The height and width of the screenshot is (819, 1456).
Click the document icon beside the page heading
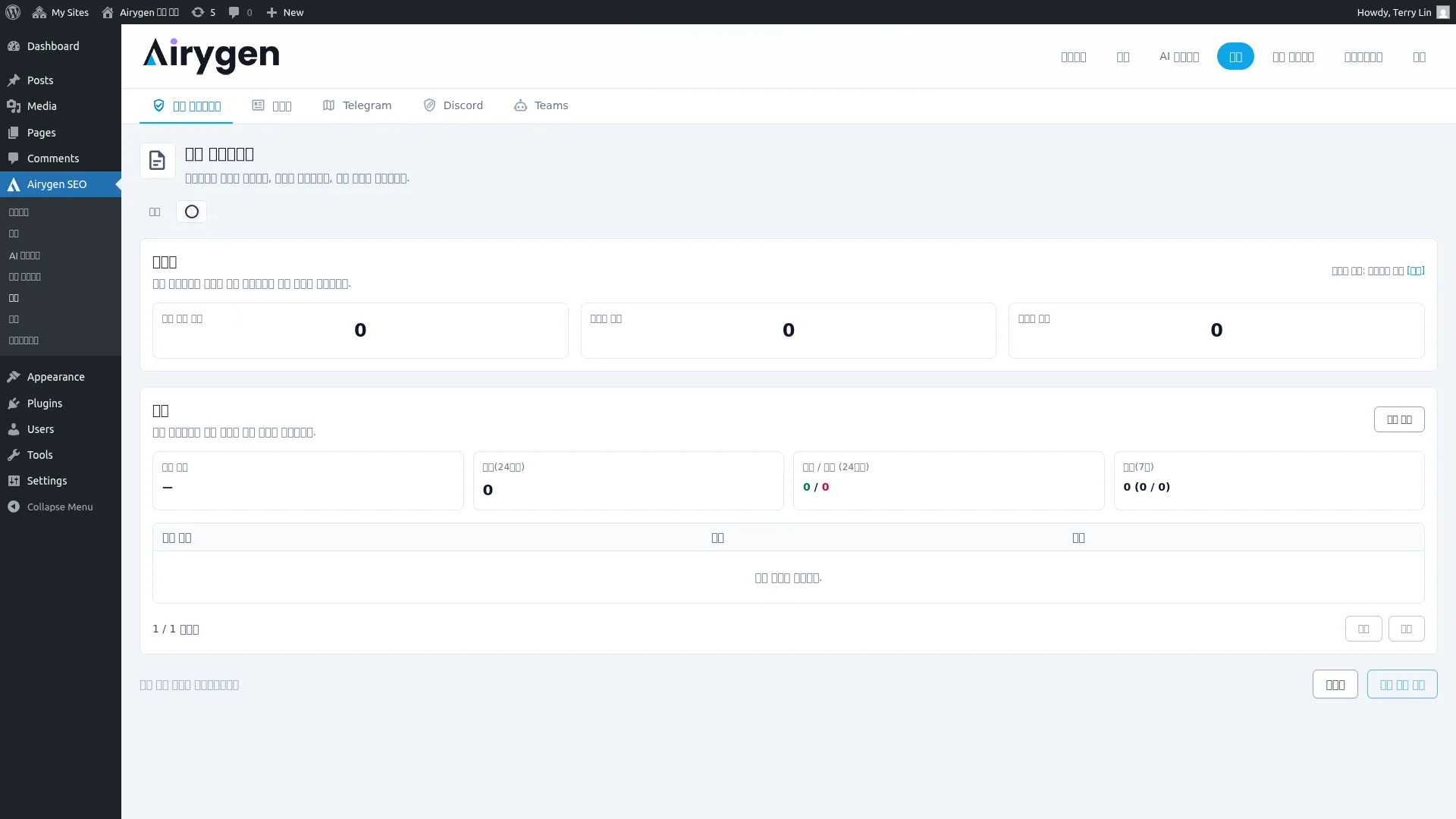[157, 161]
